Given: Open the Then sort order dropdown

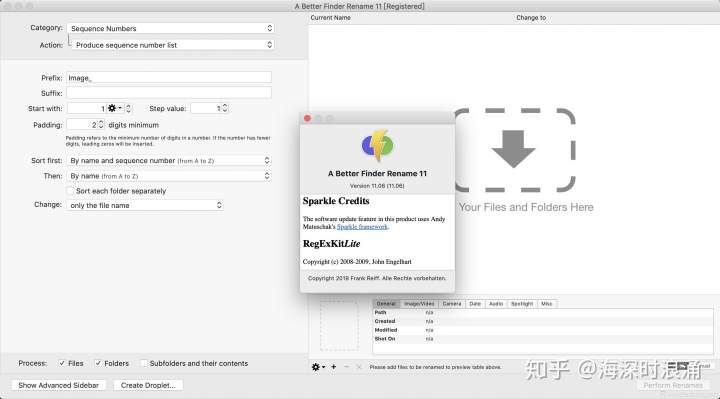Looking at the screenshot, I should pyautogui.click(x=169, y=176).
